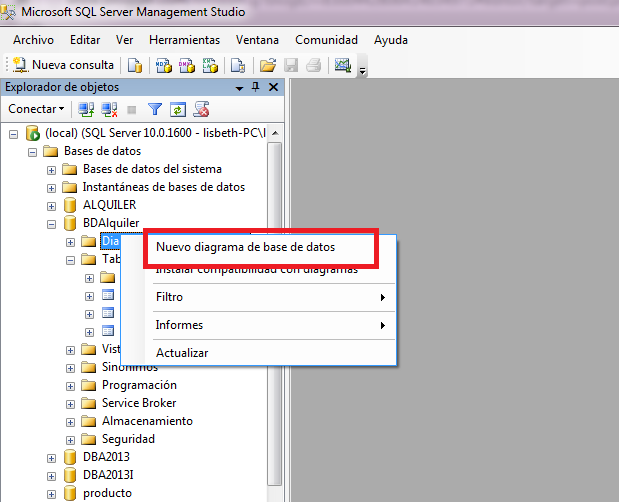Toggle auto-hide pin of Explorador de objetos
Viewport: 619px width, 502px height.
pyautogui.click(x=255, y=88)
